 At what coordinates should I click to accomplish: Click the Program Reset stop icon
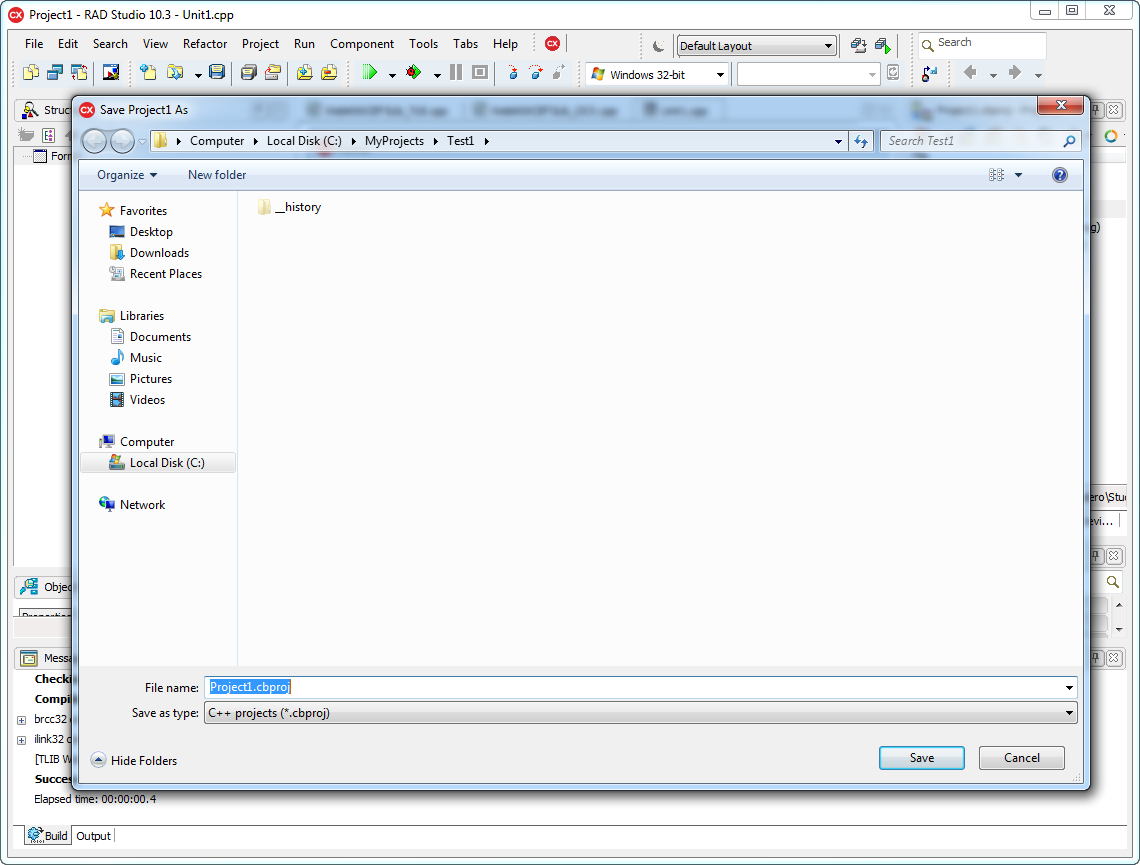point(480,73)
